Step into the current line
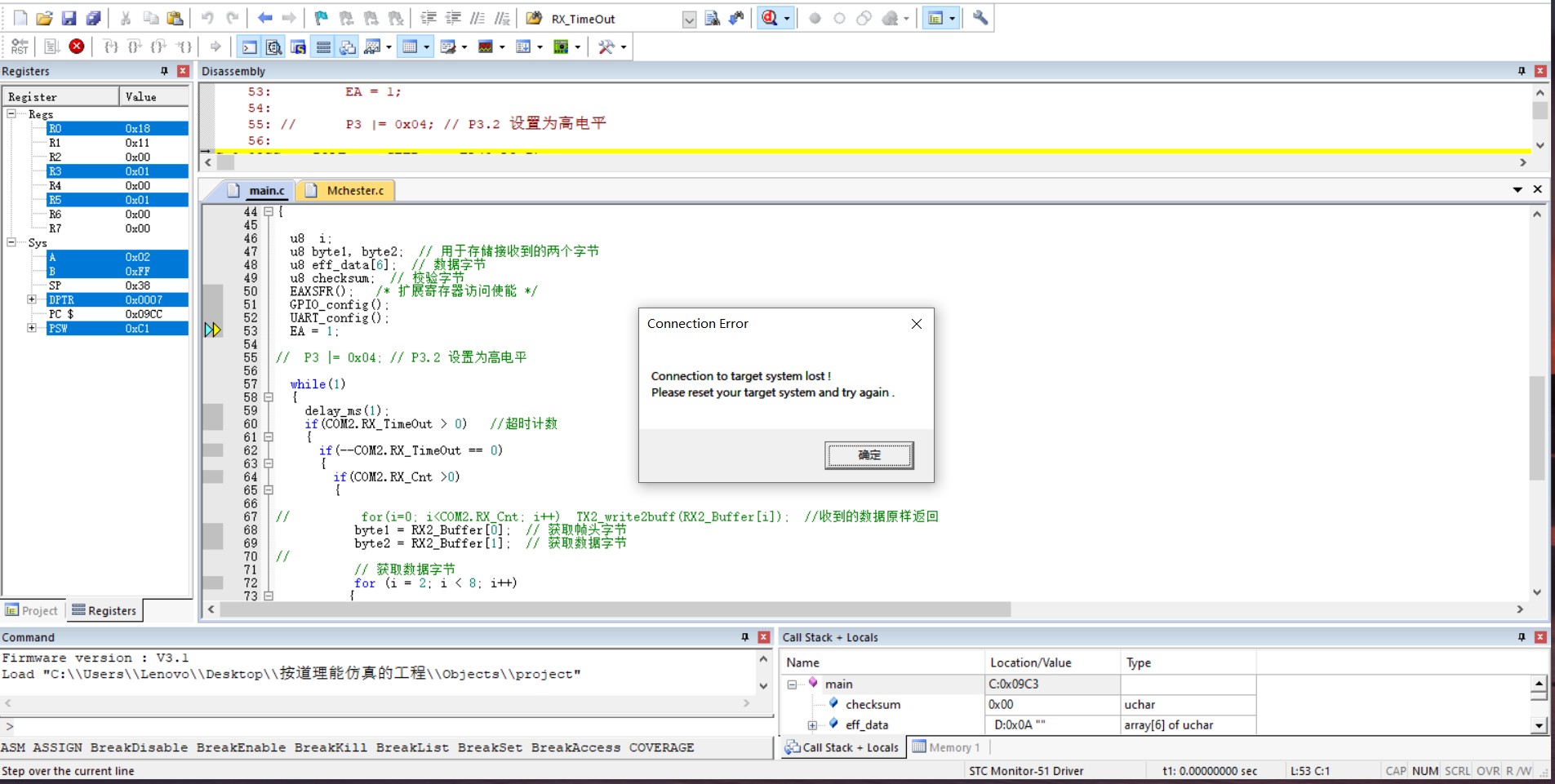1555x784 pixels. point(111,47)
